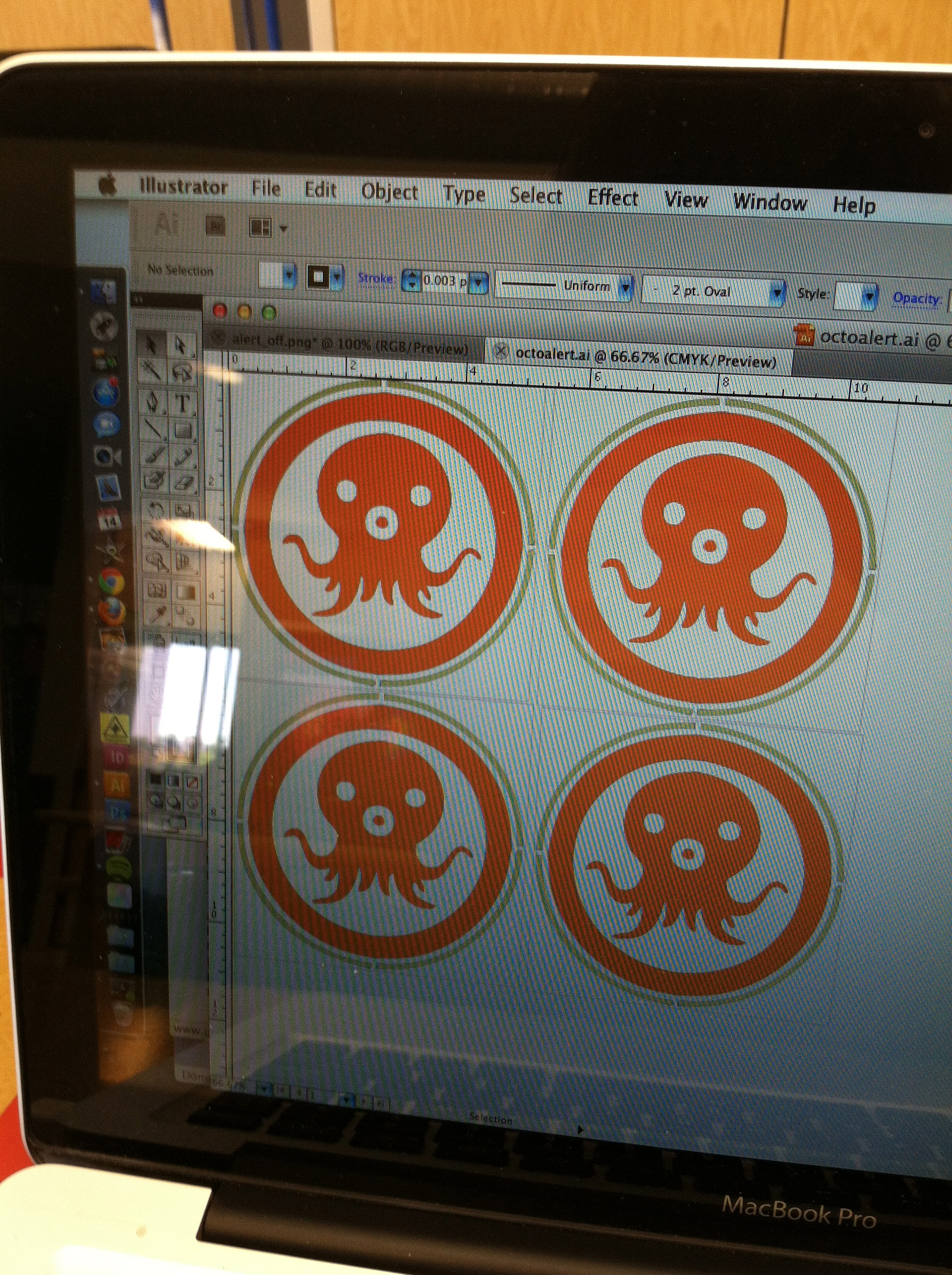952x1275 pixels.
Task: Open the Effect menu
Action: [x=613, y=198]
